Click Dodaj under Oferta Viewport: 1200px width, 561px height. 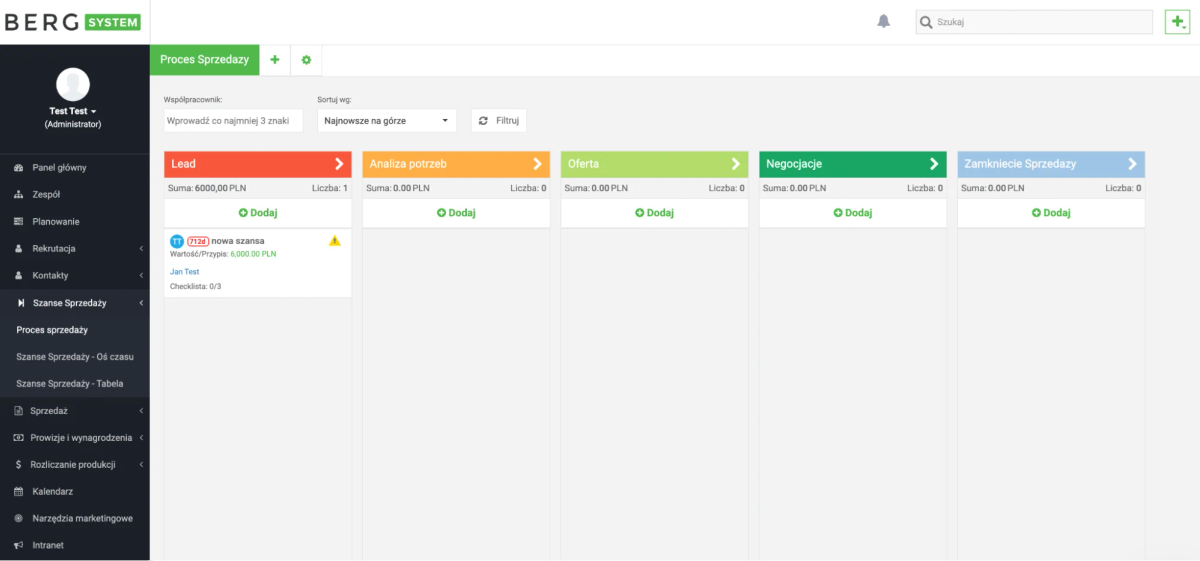click(655, 213)
